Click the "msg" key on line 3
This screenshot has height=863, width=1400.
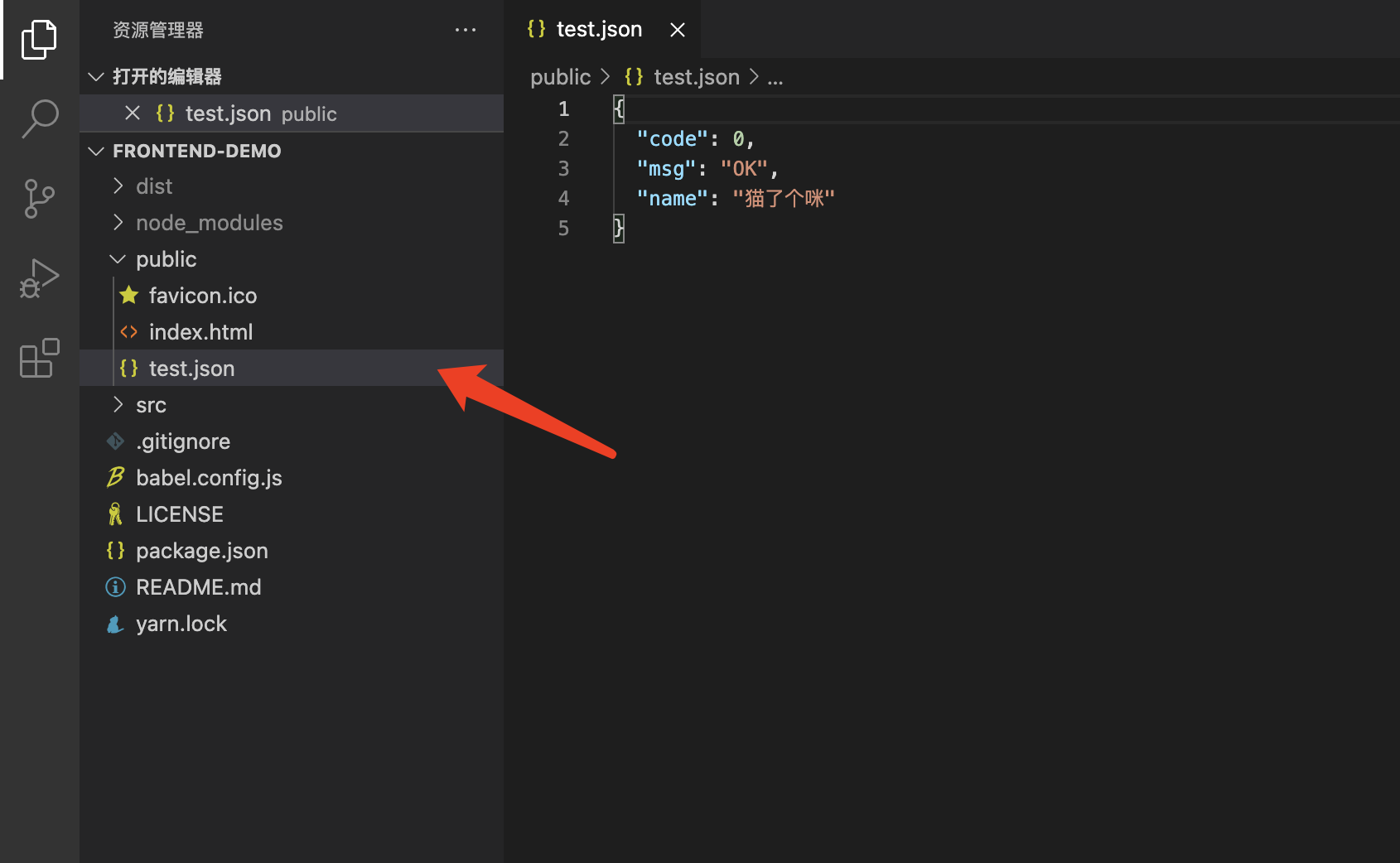tap(666, 169)
